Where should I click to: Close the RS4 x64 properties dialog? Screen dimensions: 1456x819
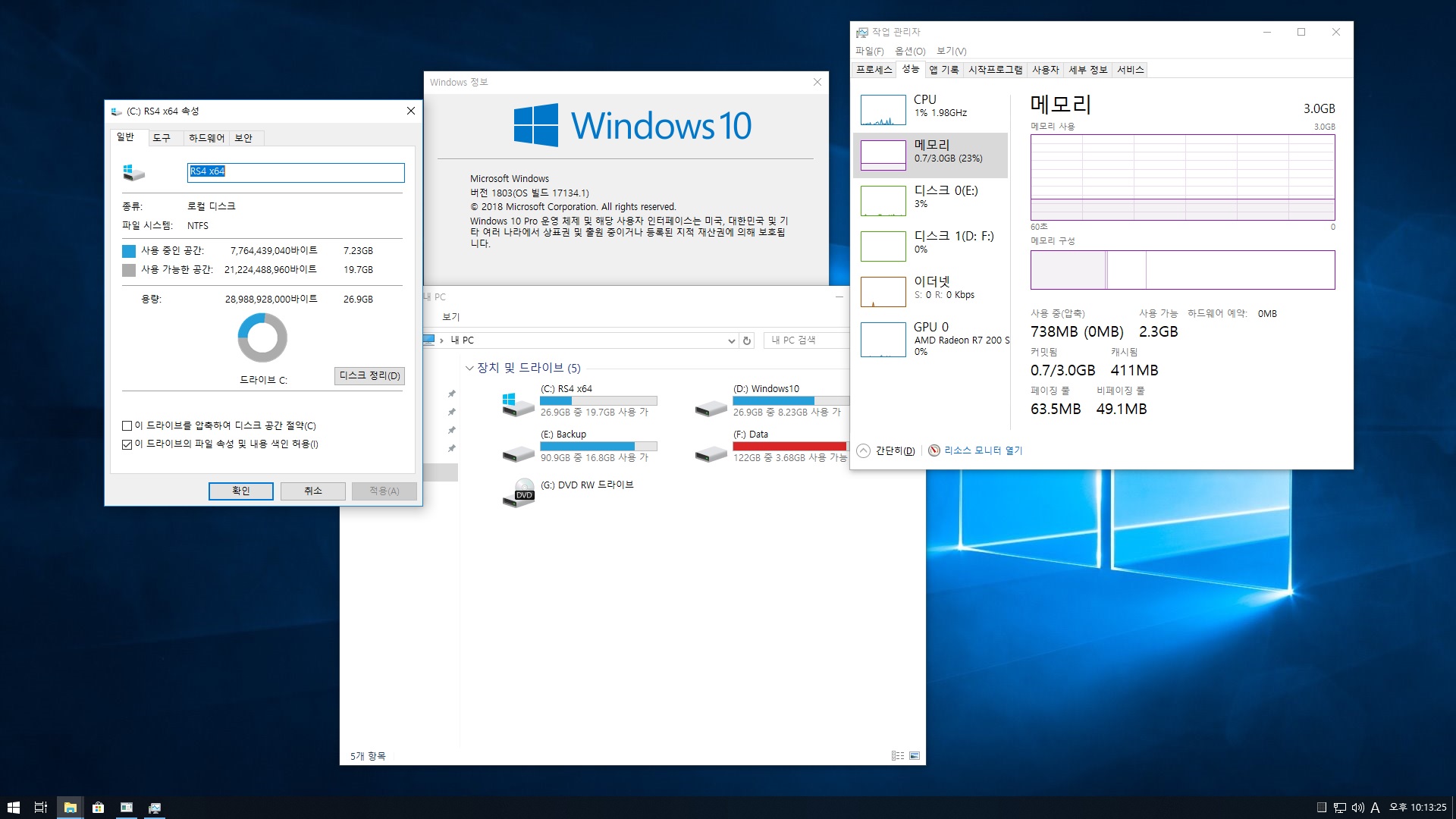point(411,111)
